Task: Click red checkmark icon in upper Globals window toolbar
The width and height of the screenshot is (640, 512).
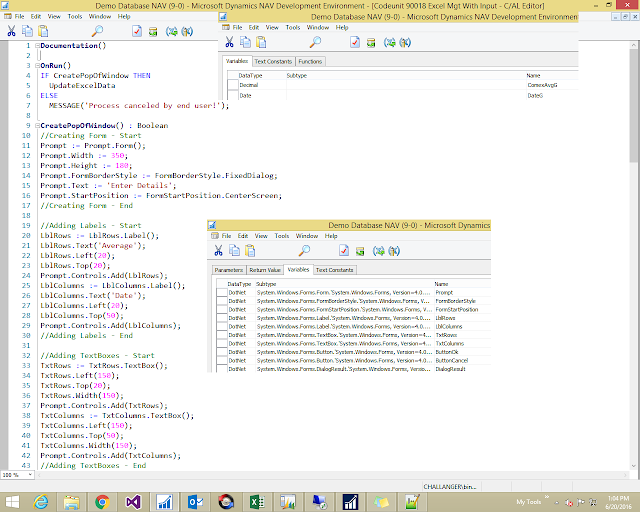Action: point(355,42)
